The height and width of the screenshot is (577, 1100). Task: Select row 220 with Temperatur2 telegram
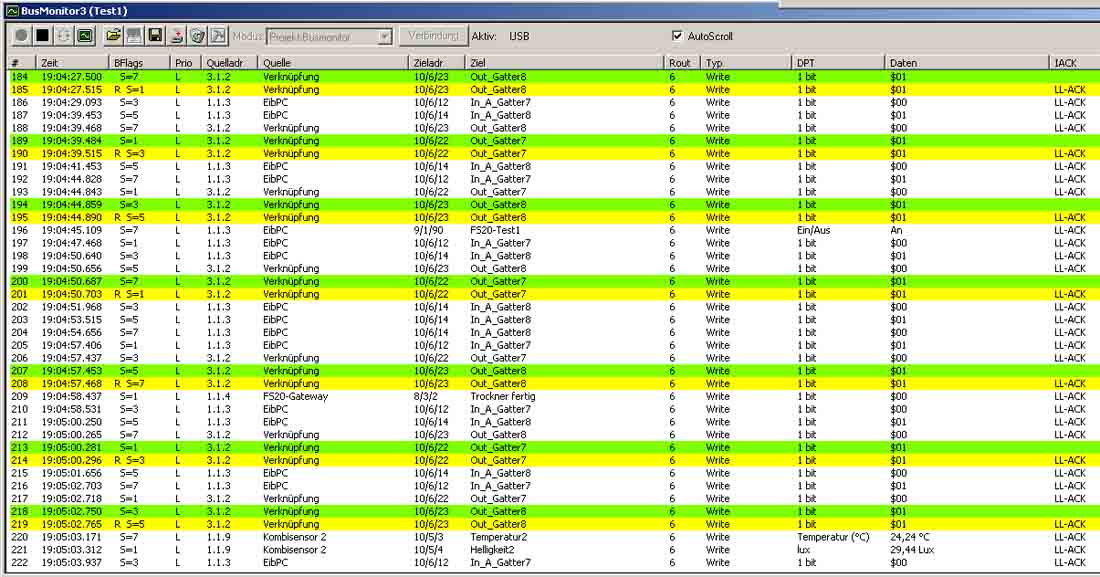(300, 537)
